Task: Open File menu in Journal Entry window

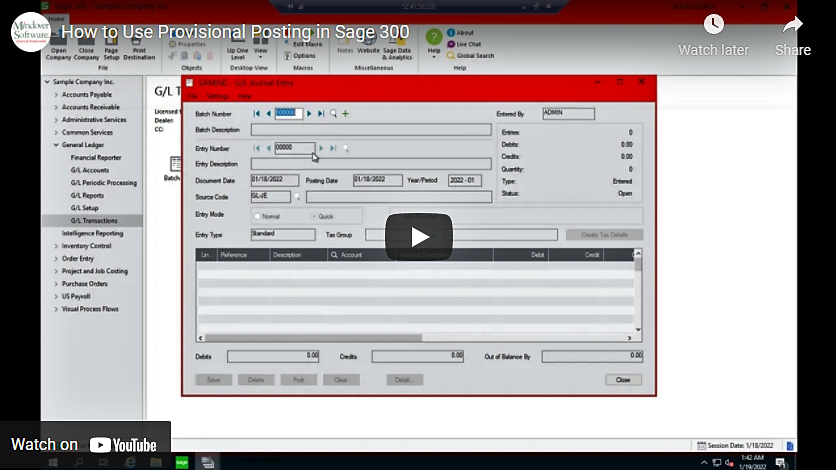Action: tap(192, 96)
